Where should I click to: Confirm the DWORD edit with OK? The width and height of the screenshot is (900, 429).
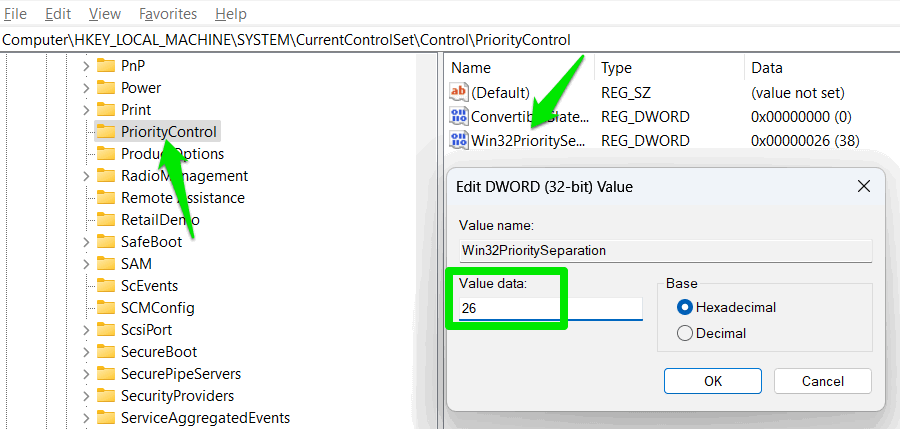pos(712,381)
